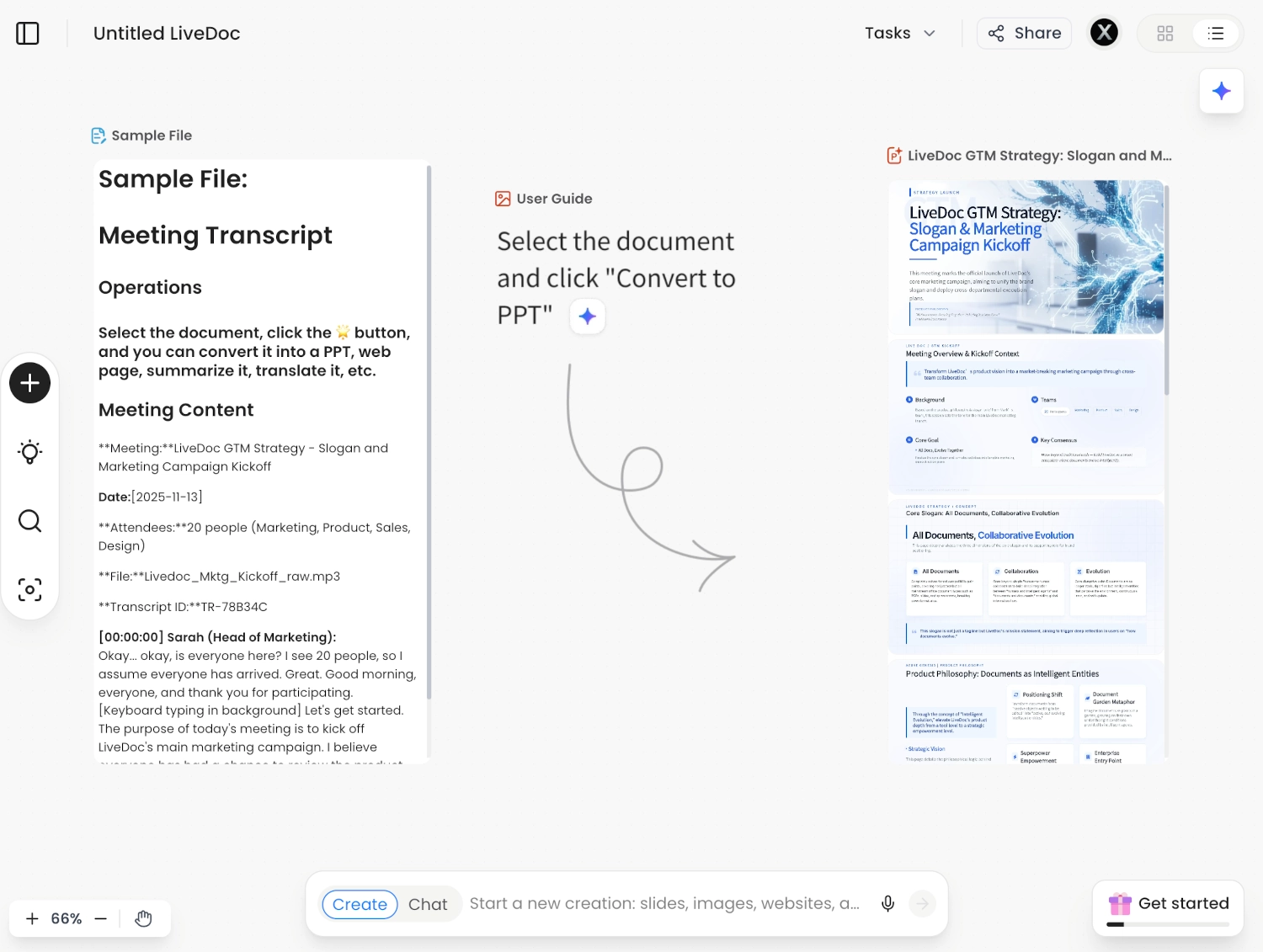
Task: Click the LiveDoc GTM Strategy PPT icon
Action: (894, 156)
